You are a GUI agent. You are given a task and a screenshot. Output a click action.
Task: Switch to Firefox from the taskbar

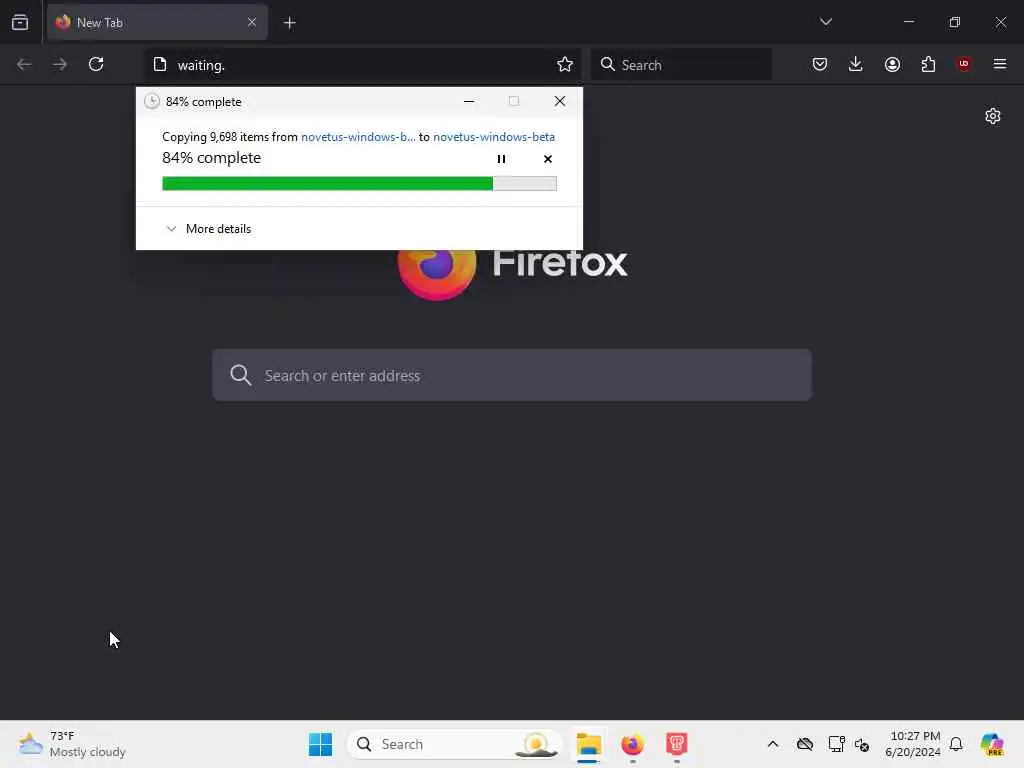[632, 744]
